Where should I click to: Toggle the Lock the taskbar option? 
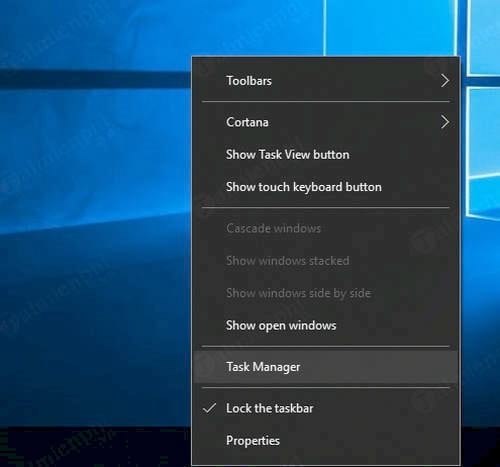[x=326, y=408]
